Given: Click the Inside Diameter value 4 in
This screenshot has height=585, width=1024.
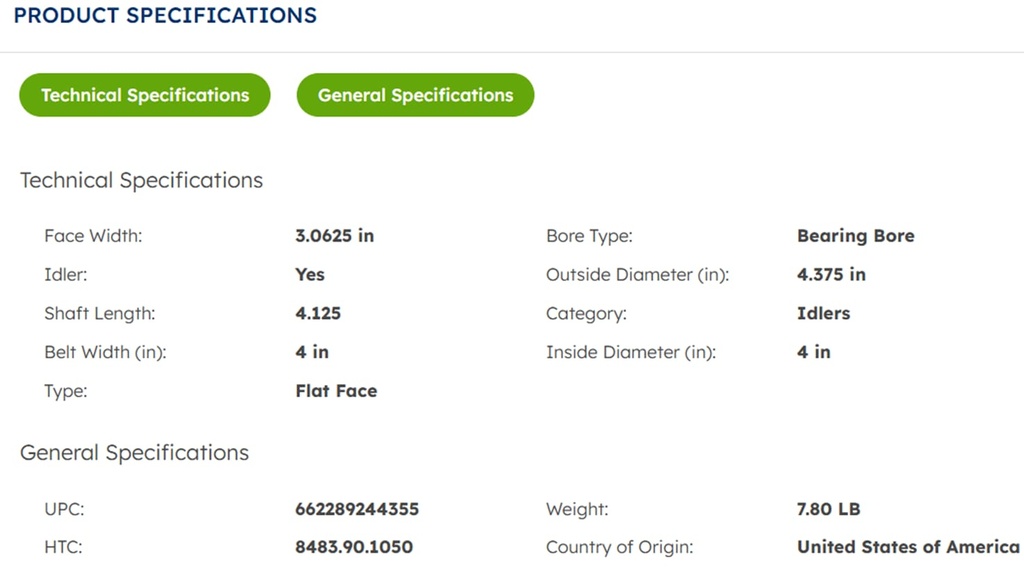Looking at the screenshot, I should [813, 352].
